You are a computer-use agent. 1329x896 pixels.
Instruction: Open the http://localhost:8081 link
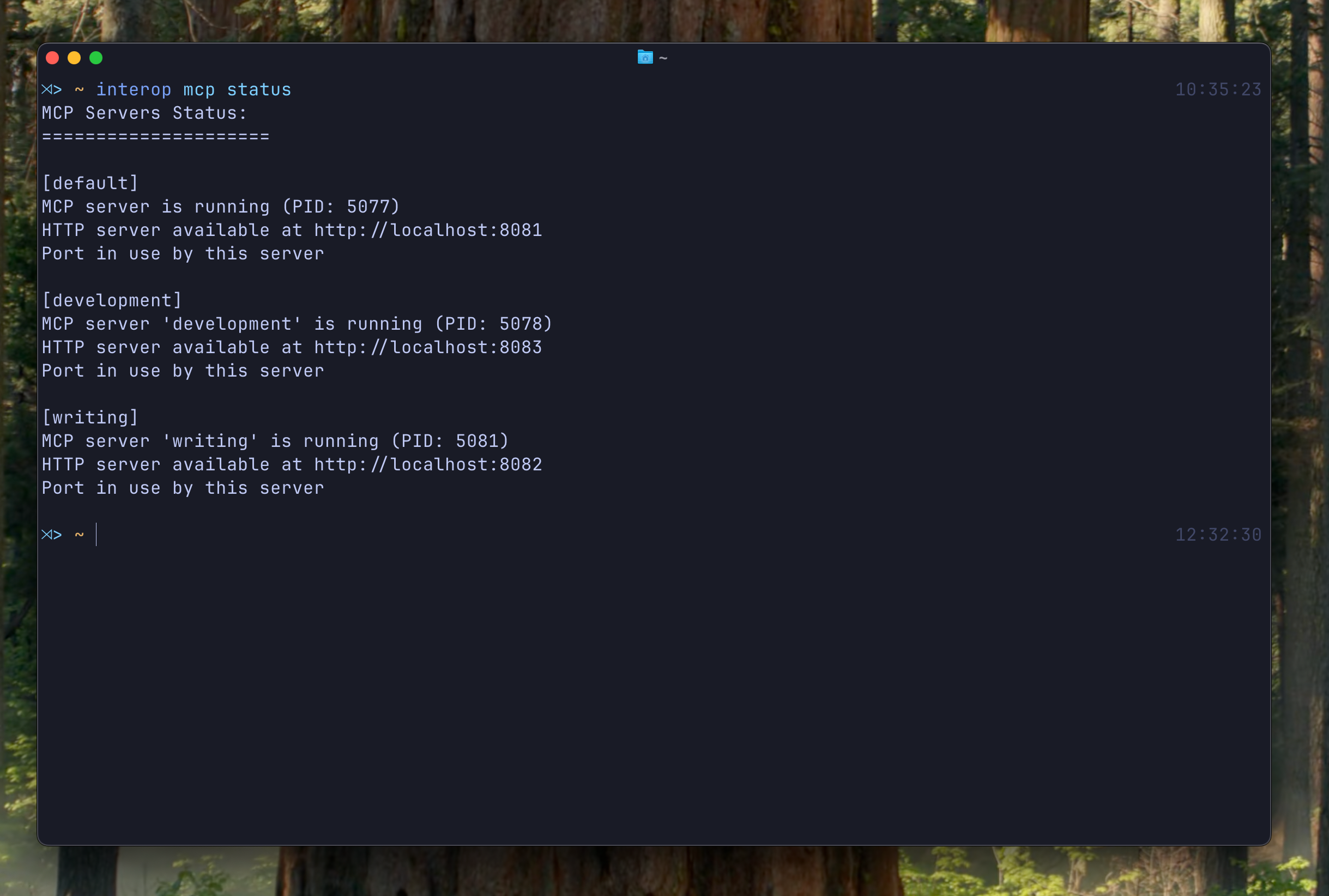pos(428,231)
